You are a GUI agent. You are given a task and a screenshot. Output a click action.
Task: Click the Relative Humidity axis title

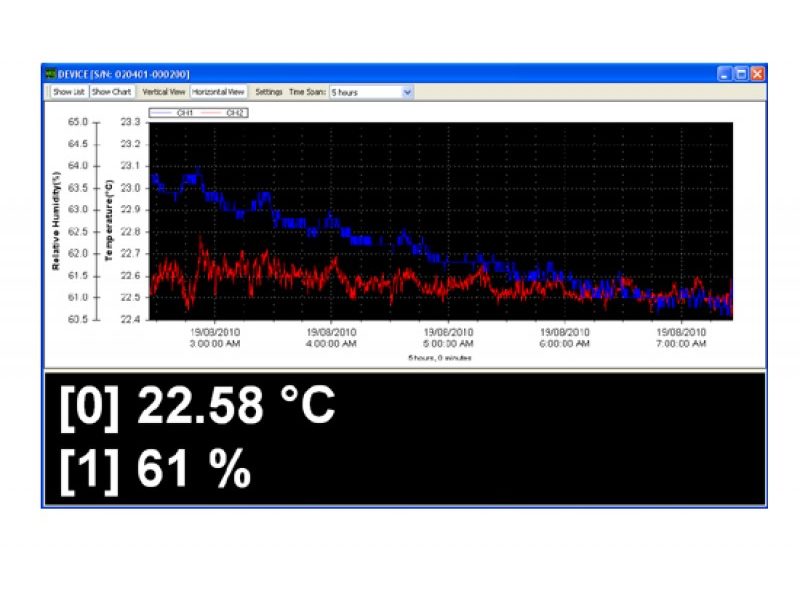(56, 220)
